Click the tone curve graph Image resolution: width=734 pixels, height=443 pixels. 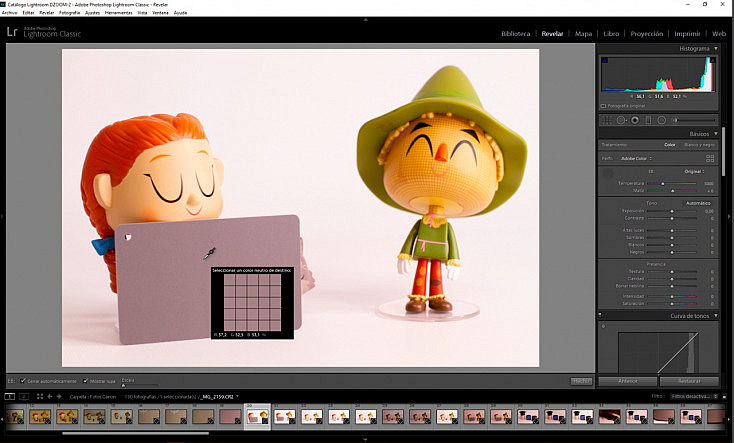[x=658, y=352]
